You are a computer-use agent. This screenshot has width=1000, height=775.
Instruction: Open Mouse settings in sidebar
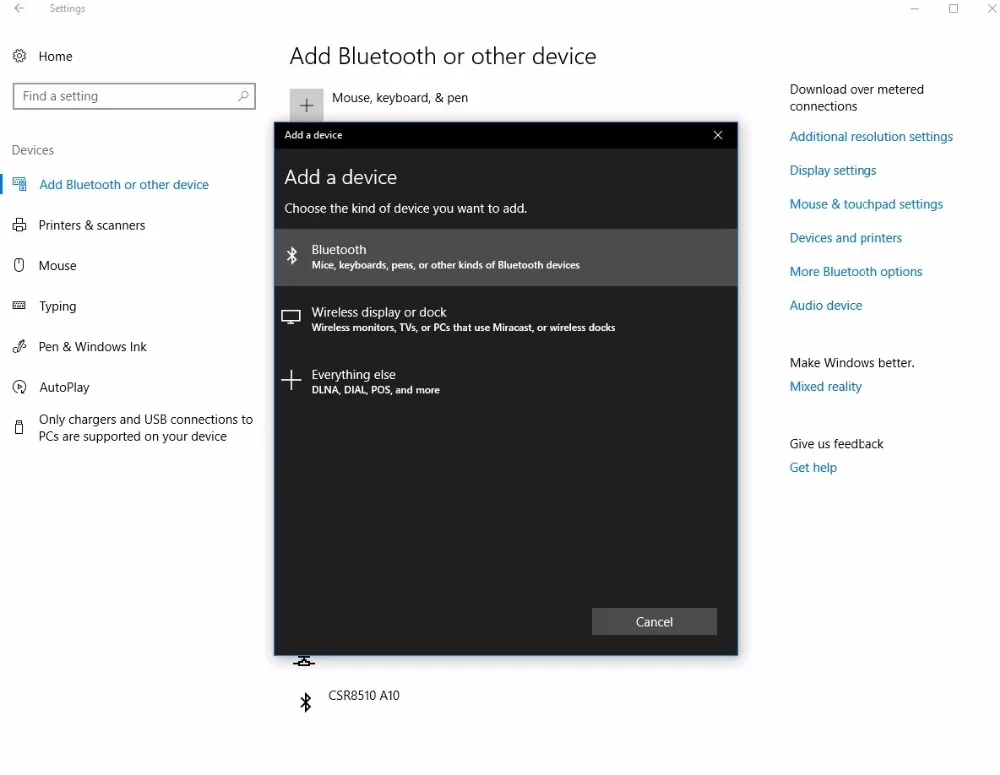(x=57, y=265)
